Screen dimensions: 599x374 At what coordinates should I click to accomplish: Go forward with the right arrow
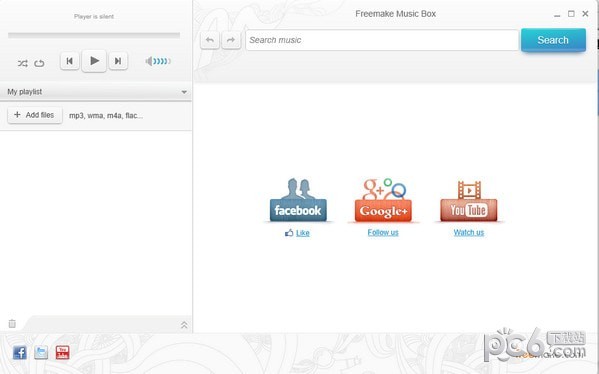(x=231, y=40)
